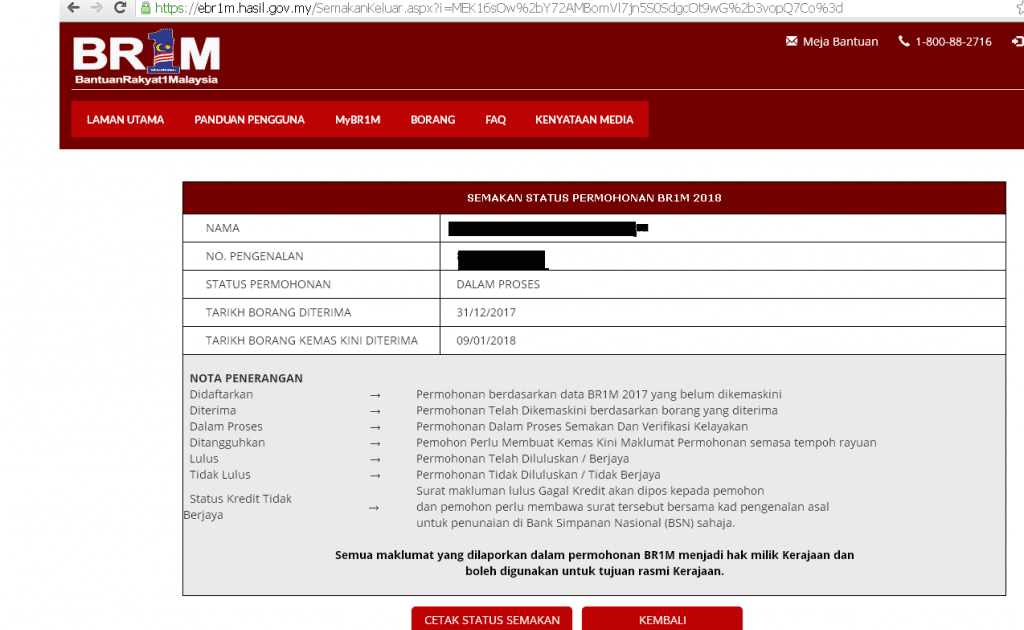Click the browser forward arrow
The height and width of the screenshot is (630, 1024).
click(97, 8)
